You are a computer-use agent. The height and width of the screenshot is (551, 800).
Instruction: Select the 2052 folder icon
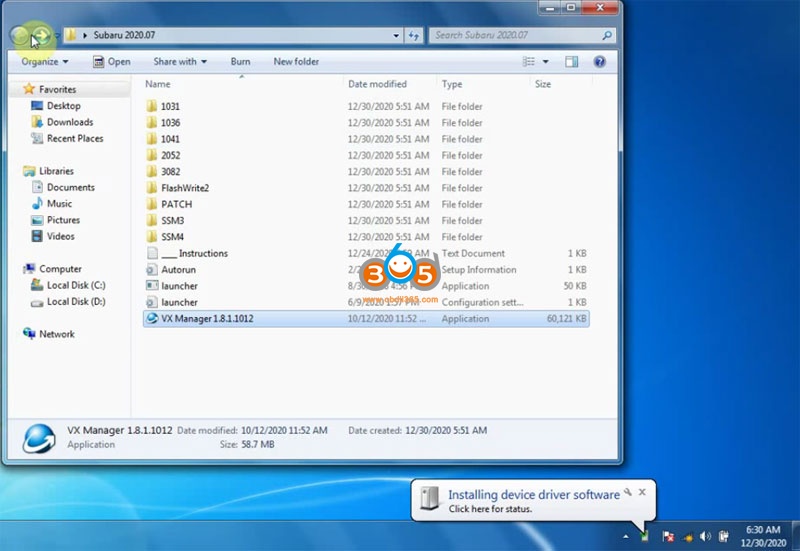click(152, 155)
